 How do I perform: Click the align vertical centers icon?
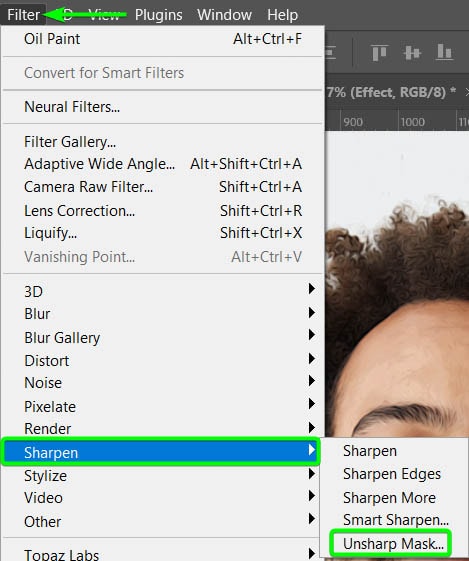412,53
